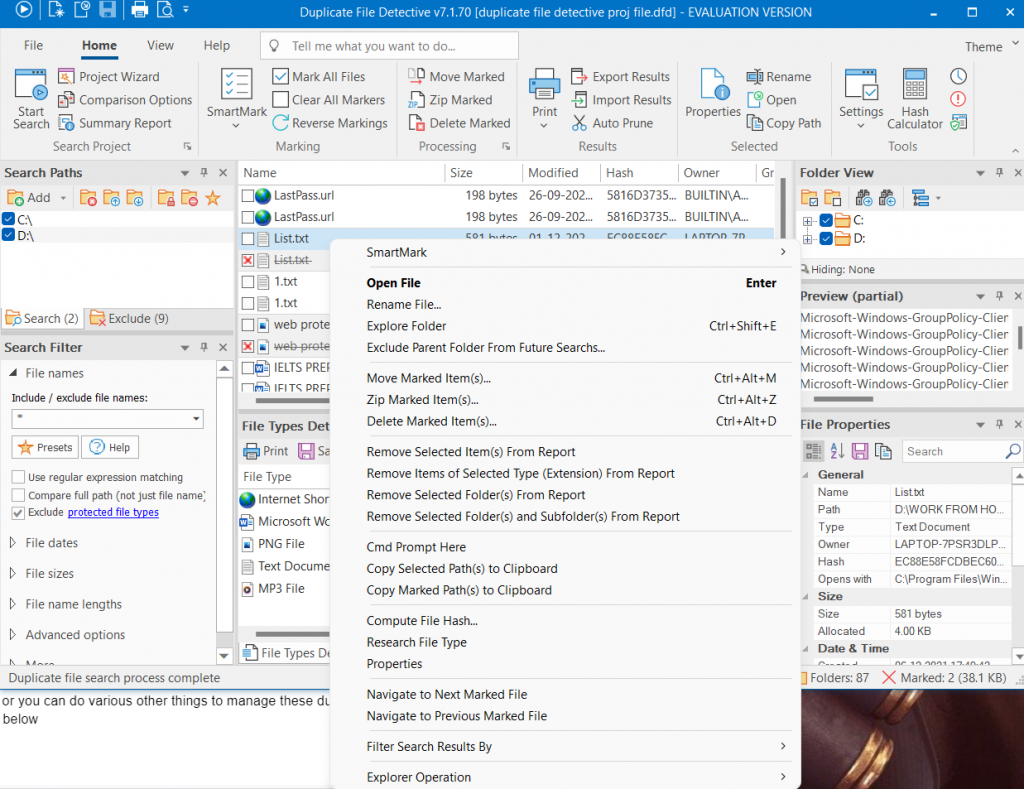The image size is (1024, 789).
Task: Click the uncheck all folders icon in Folder View
Action: 833,198
